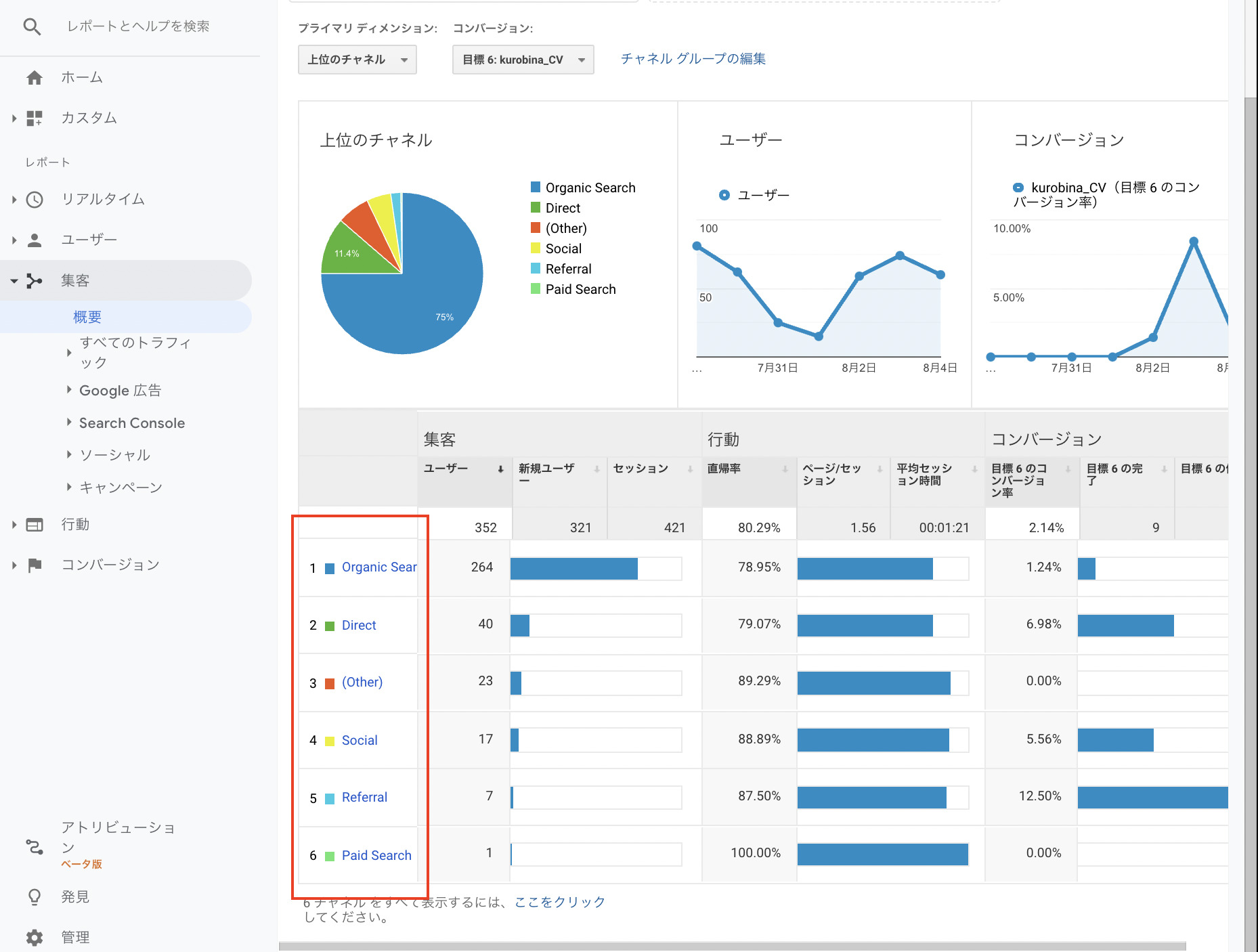Select 概要 in the 集客 menu
This screenshot has width=1258, height=952.
87,316
